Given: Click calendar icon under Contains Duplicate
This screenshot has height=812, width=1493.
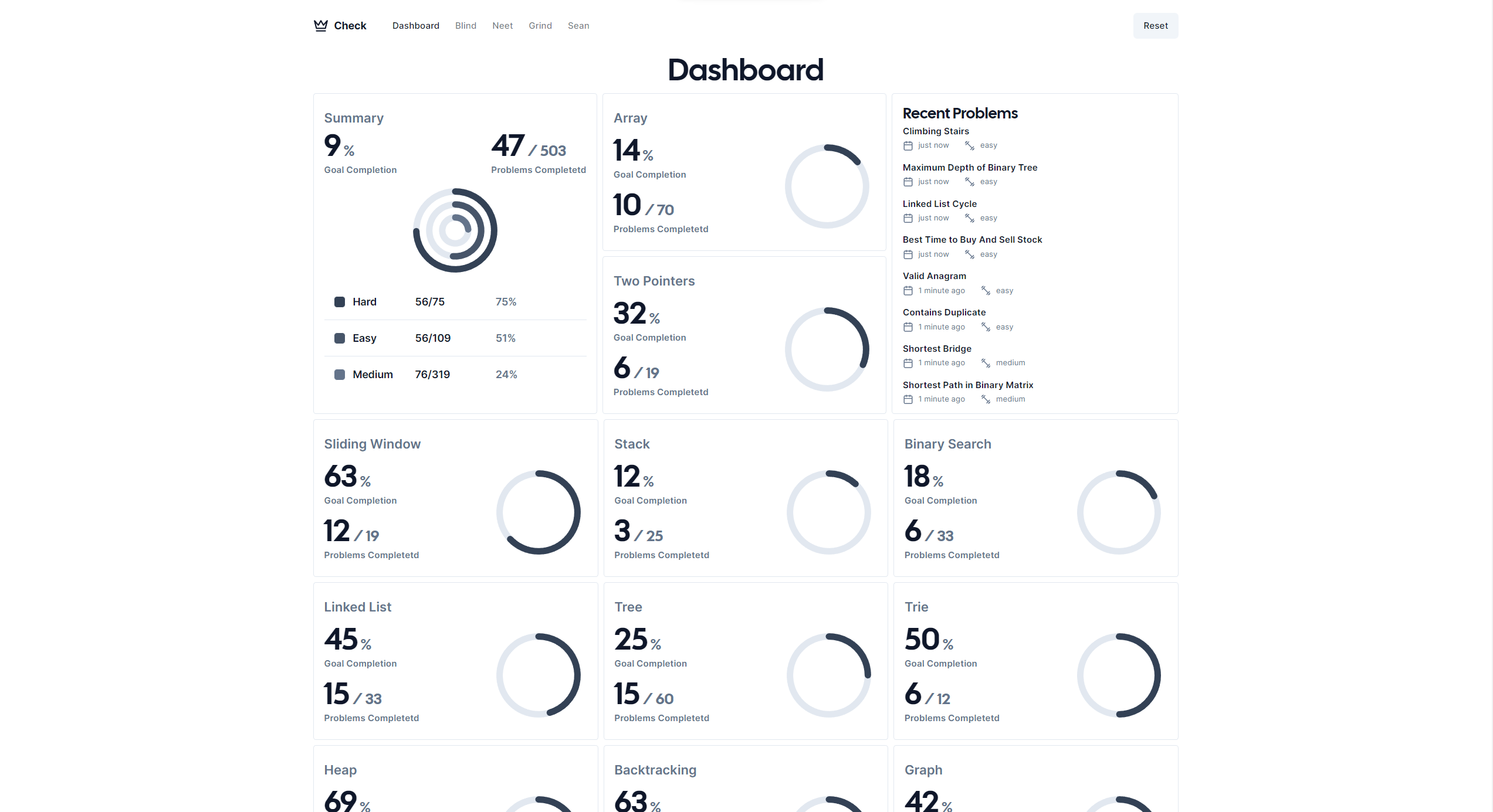Looking at the screenshot, I should click(x=908, y=327).
